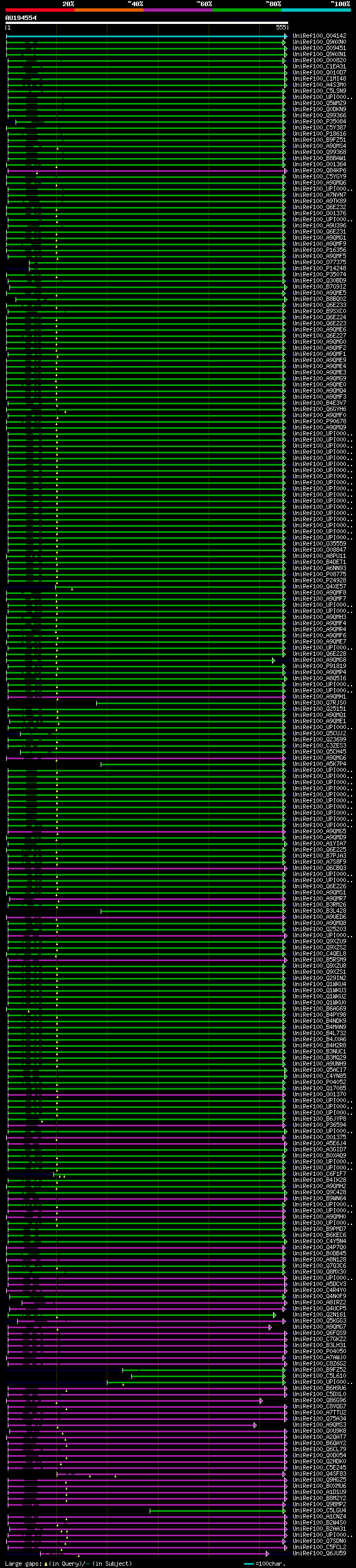Click UniRef100_C1EA31 hit label
The image size is (356, 1568).
(x=319, y=66)
